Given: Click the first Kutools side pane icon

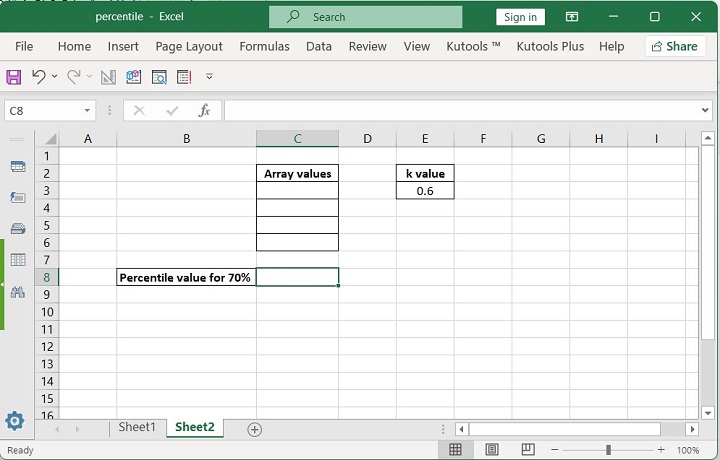Looking at the screenshot, I should [x=18, y=166].
